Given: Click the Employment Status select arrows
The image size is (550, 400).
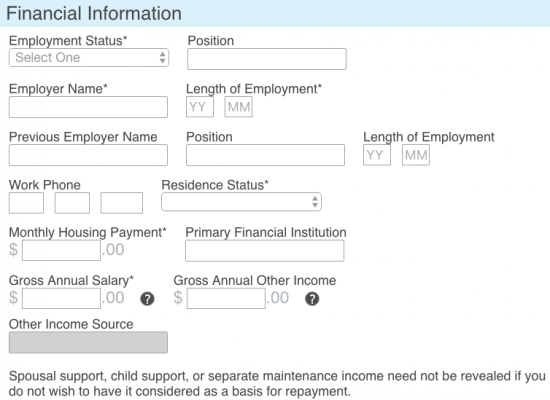Looking at the screenshot, I should tap(162, 58).
